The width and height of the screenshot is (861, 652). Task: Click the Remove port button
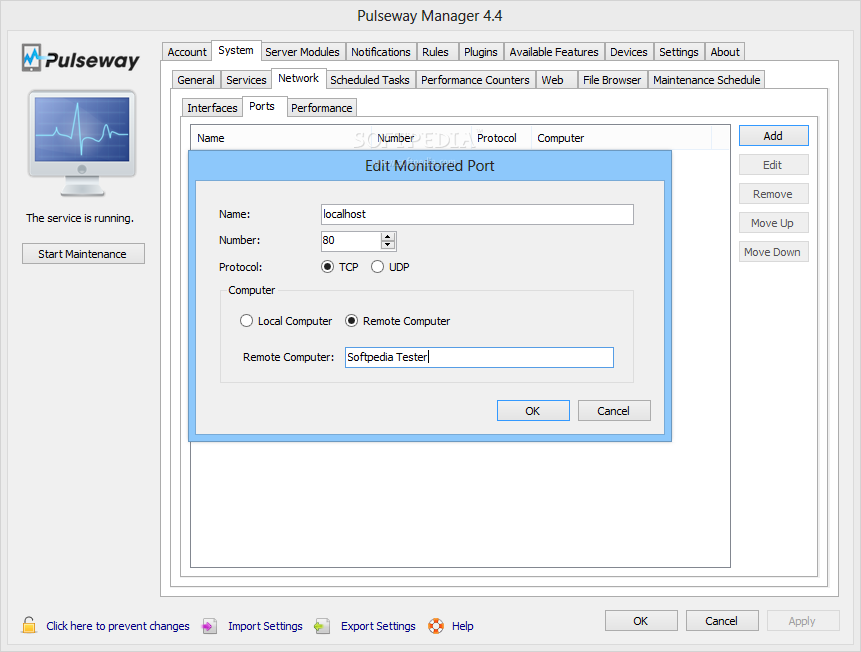point(774,194)
